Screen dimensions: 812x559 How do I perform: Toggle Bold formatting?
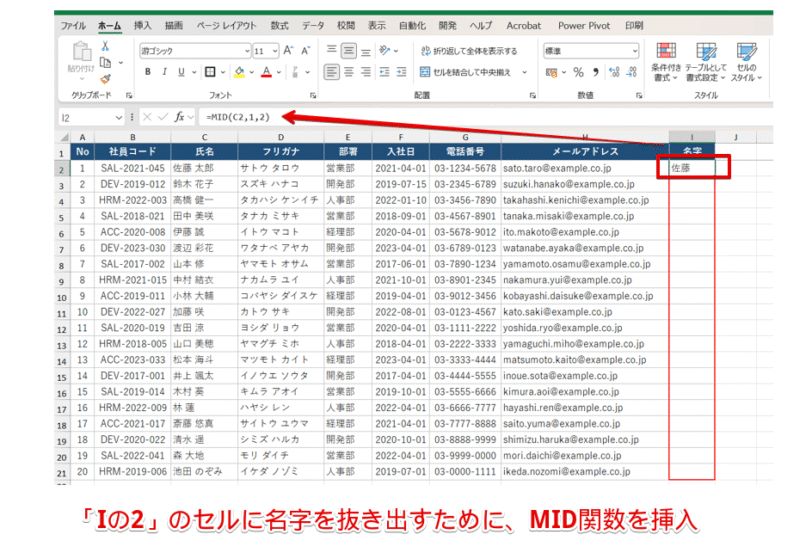(148, 72)
